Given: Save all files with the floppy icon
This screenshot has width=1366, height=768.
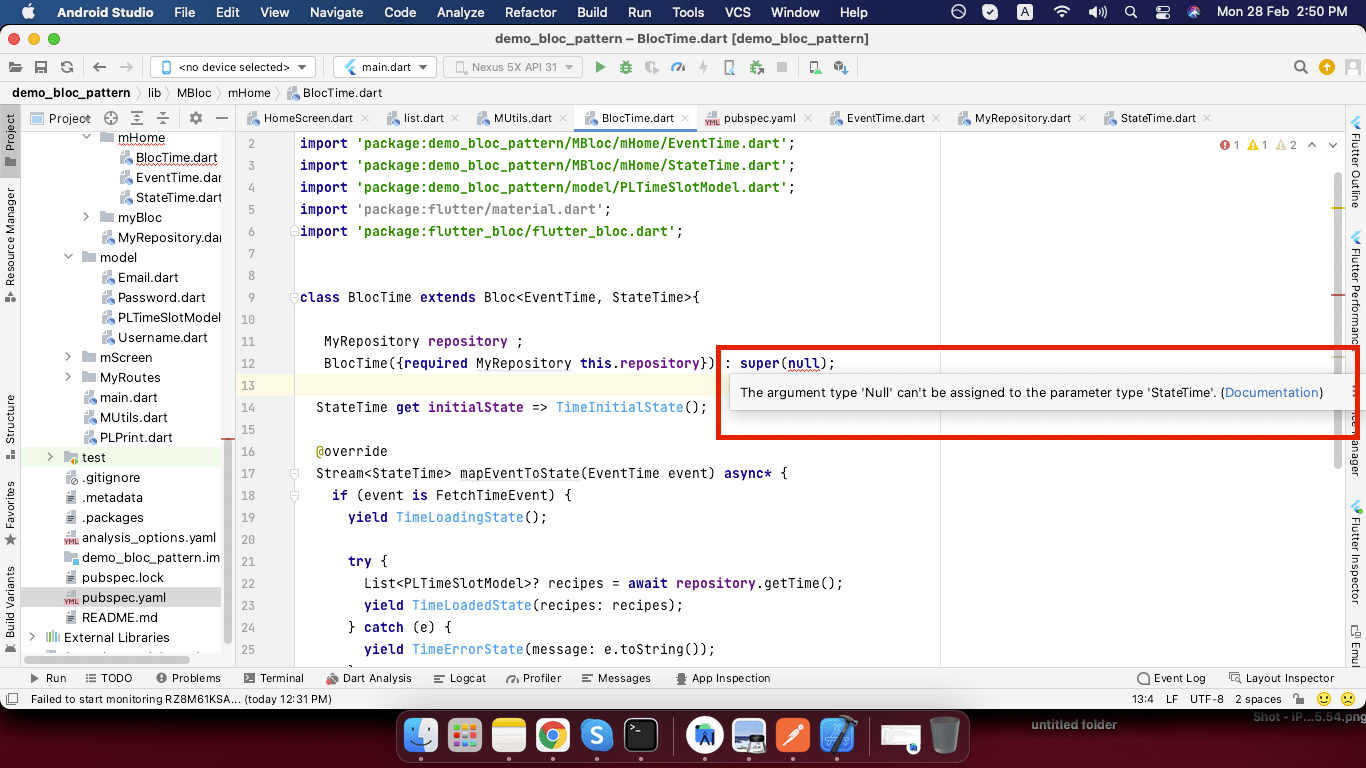Looking at the screenshot, I should tap(41, 67).
